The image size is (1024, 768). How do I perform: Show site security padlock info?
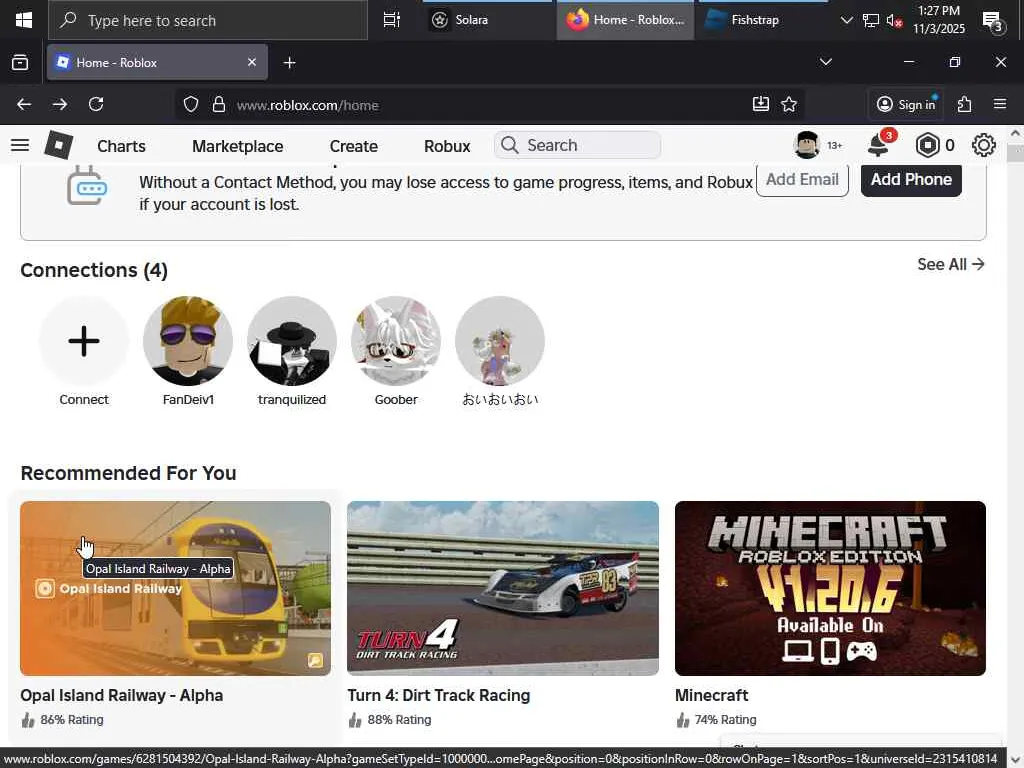pyautogui.click(x=219, y=104)
